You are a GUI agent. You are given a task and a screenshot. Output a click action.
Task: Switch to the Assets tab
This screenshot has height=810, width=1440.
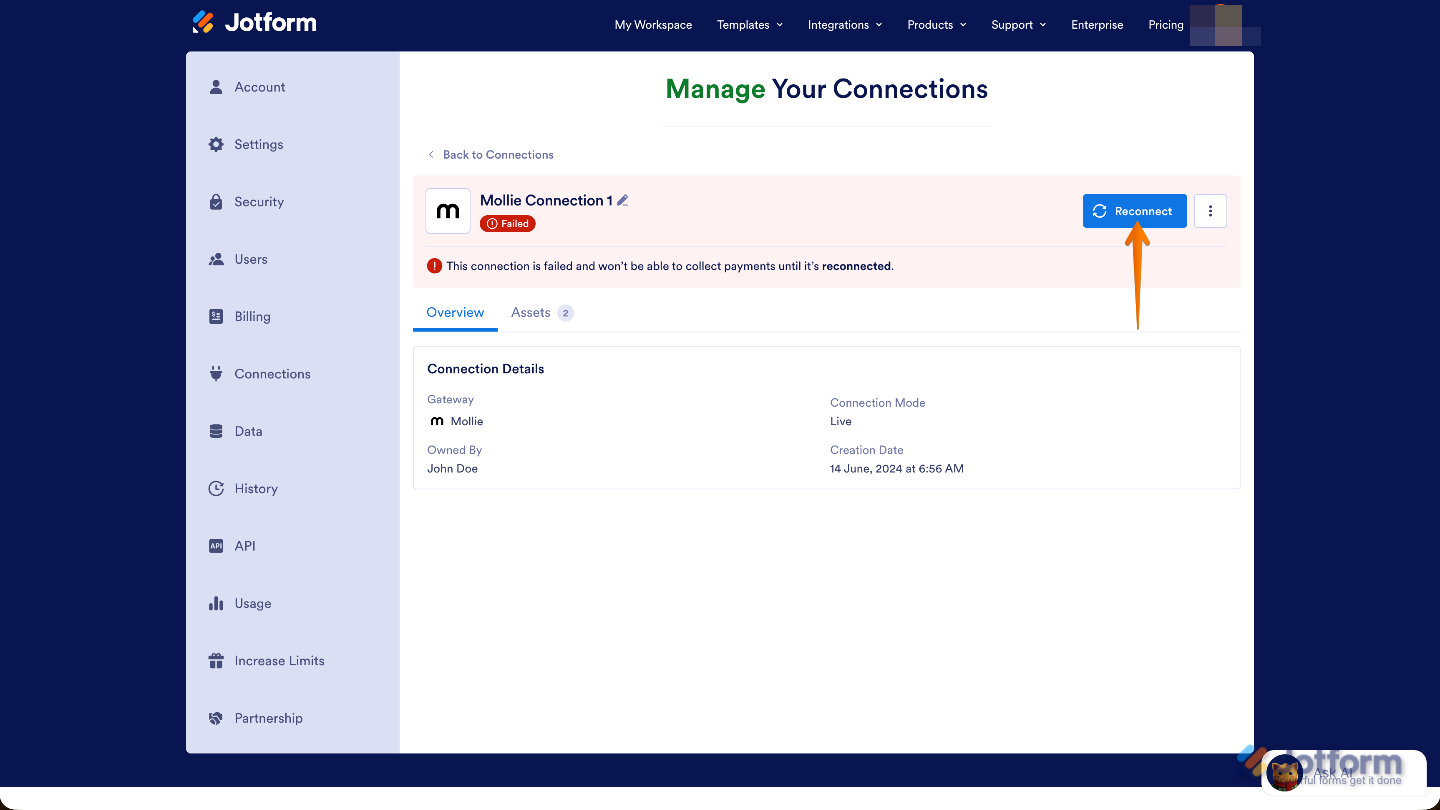tap(531, 312)
